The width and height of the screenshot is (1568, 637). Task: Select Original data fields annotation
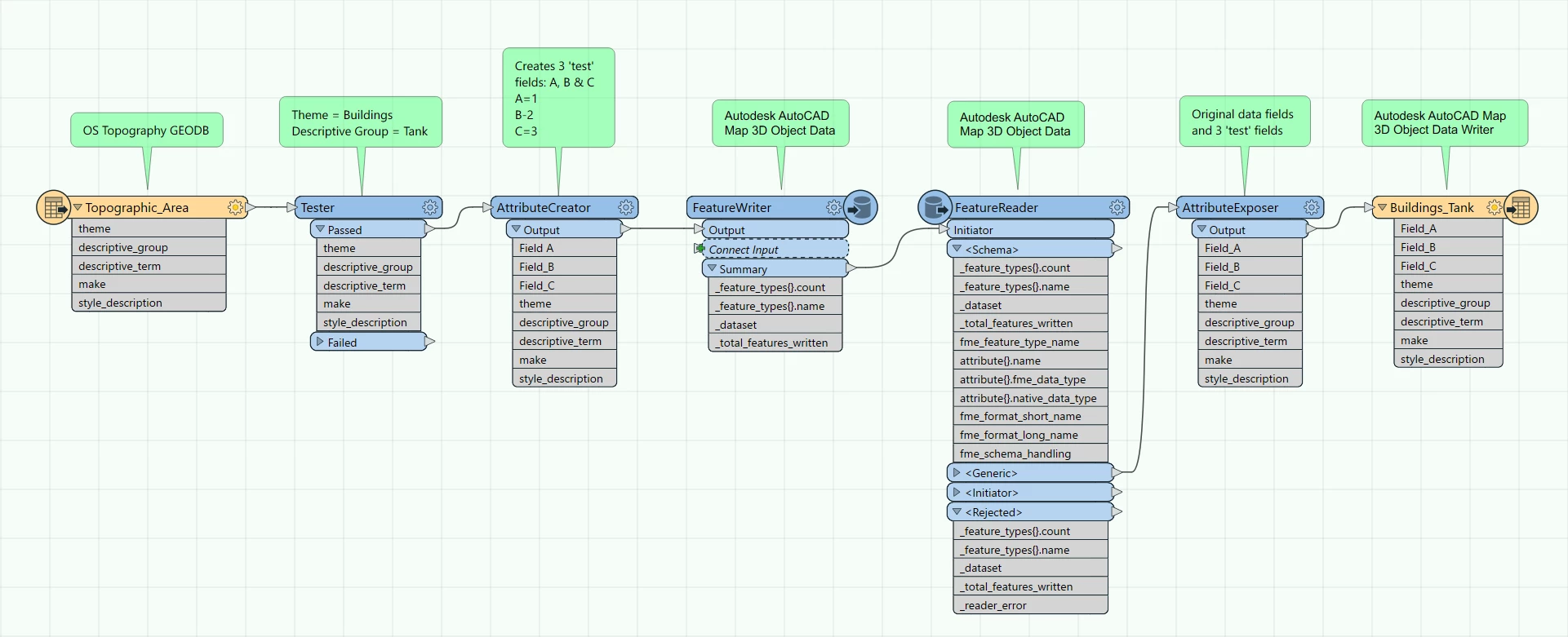click(x=1245, y=122)
